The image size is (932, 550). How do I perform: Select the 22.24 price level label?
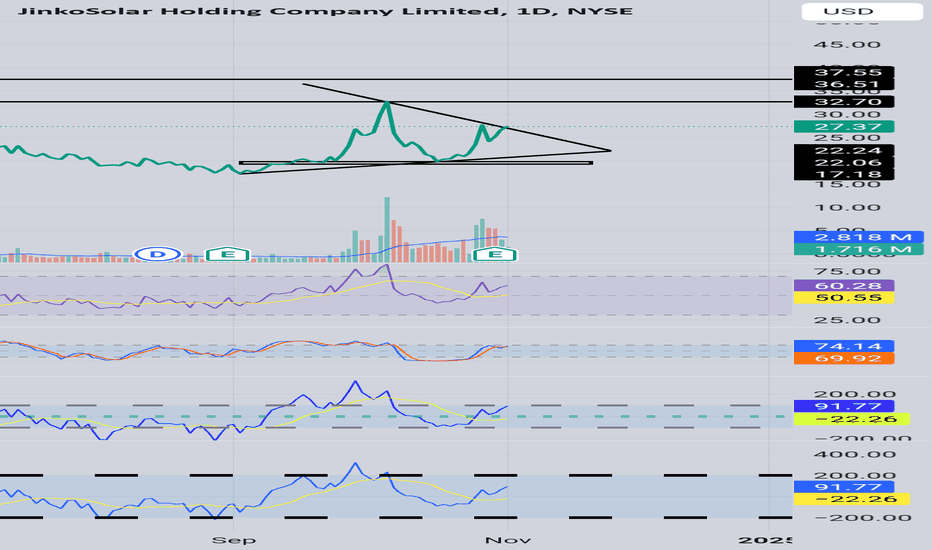tap(843, 150)
